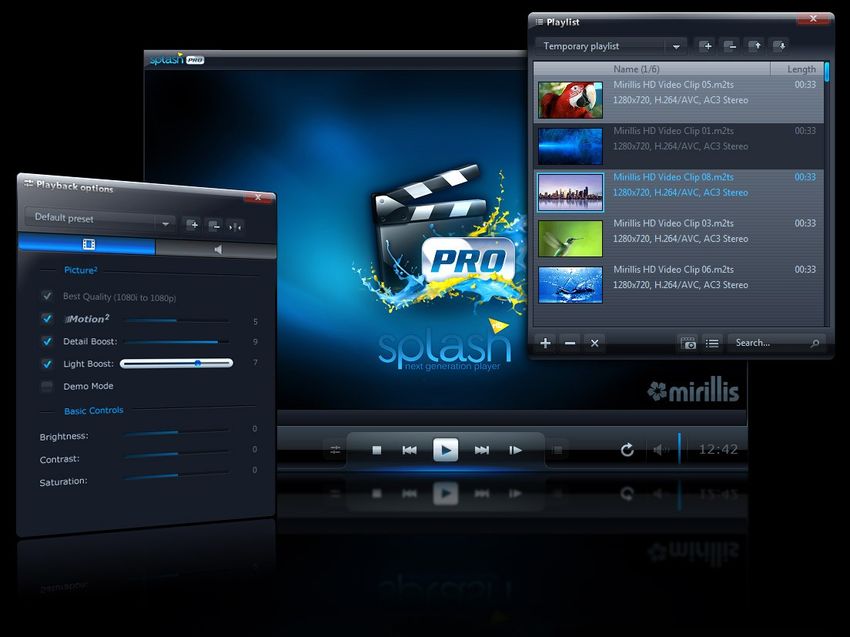The height and width of the screenshot is (637, 850).
Task: Stop playback in the Splash player
Action: point(377,450)
